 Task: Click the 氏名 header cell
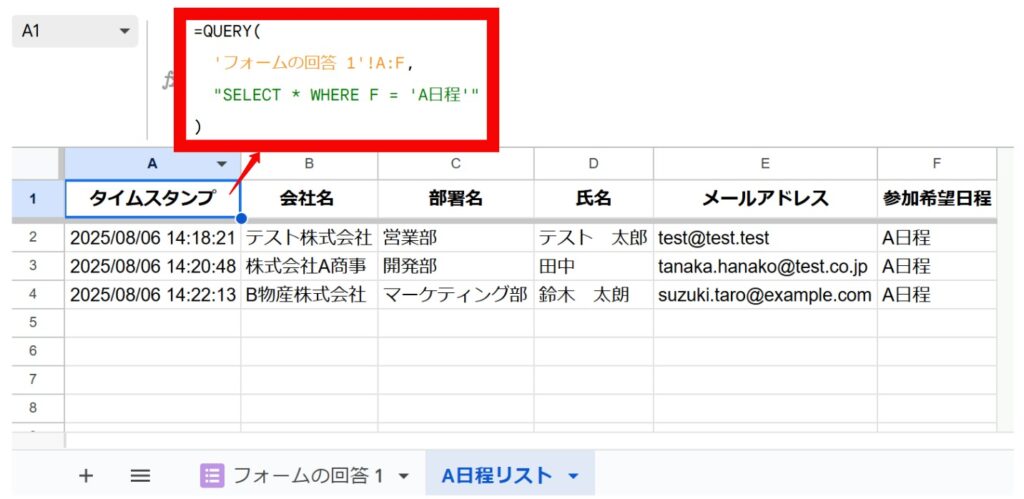[594, 199]
